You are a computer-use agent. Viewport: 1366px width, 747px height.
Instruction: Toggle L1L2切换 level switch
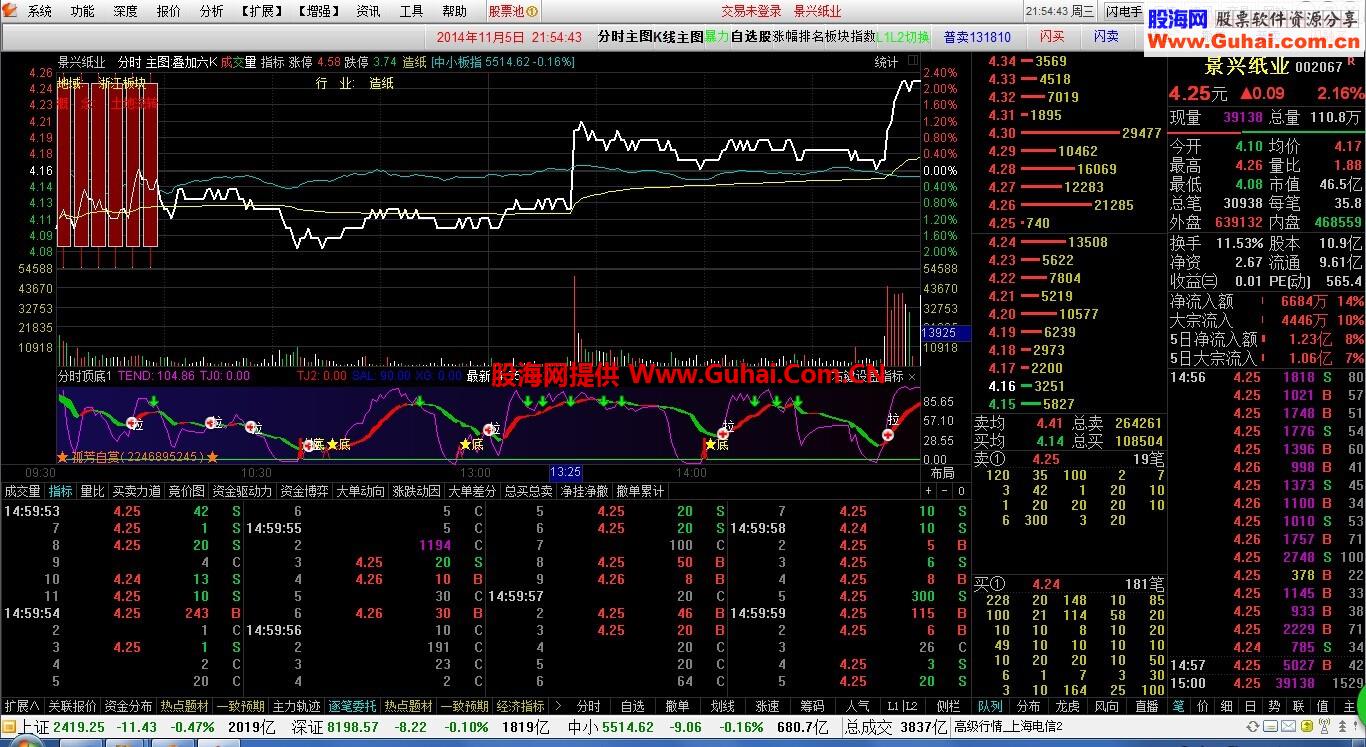coord(903,37)
